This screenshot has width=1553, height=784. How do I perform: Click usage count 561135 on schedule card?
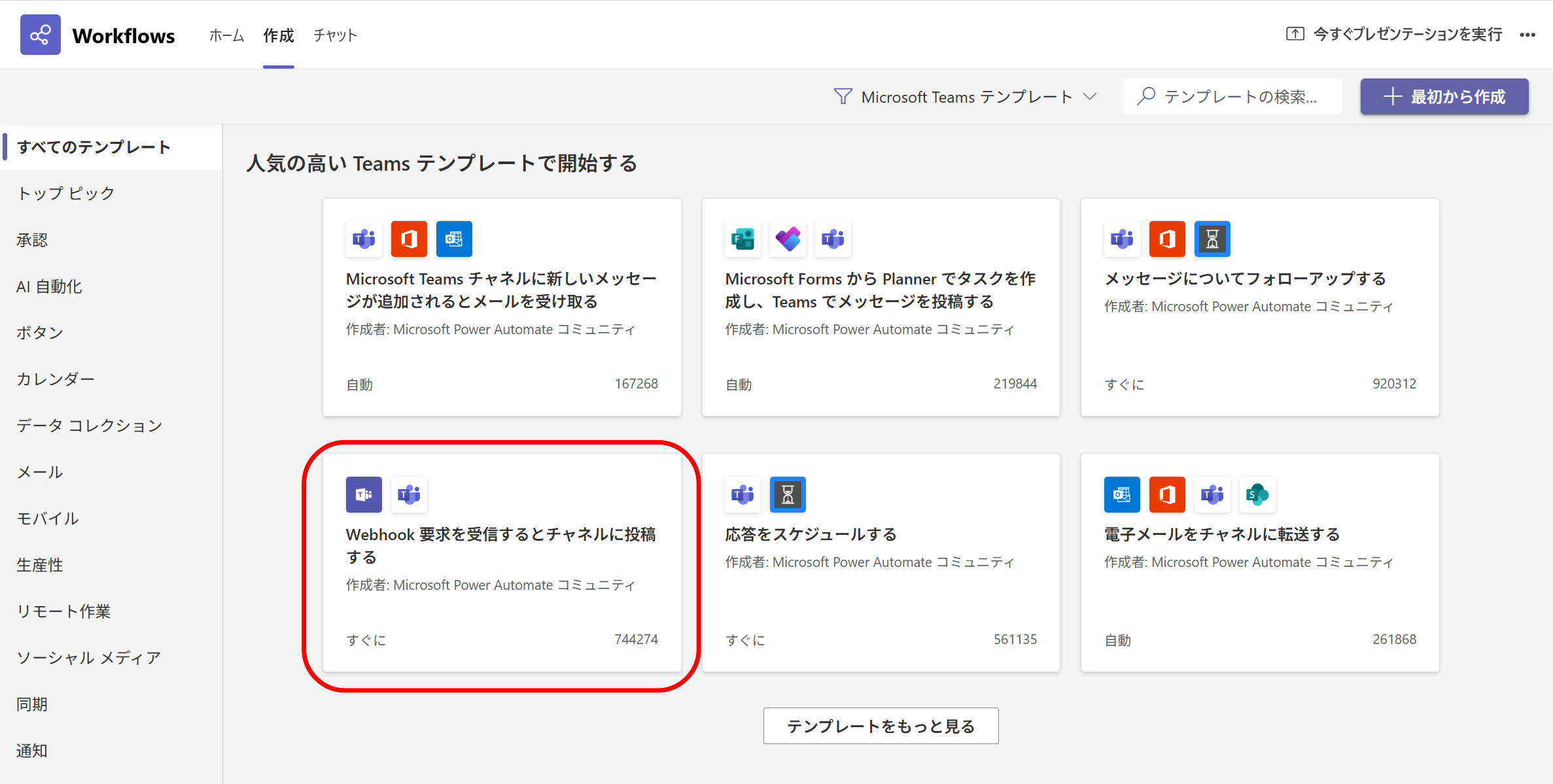1015,639
